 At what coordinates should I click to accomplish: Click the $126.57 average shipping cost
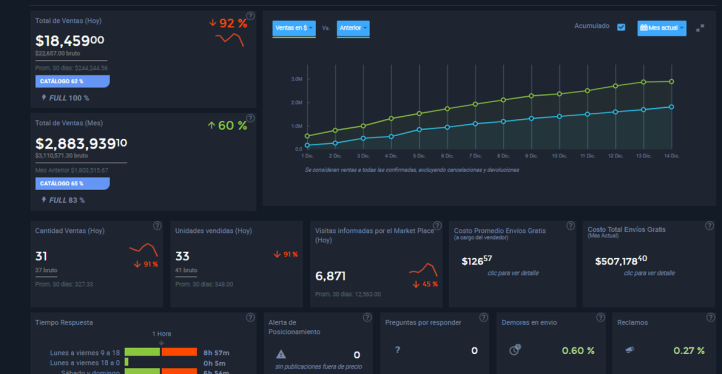coord(477,261)
